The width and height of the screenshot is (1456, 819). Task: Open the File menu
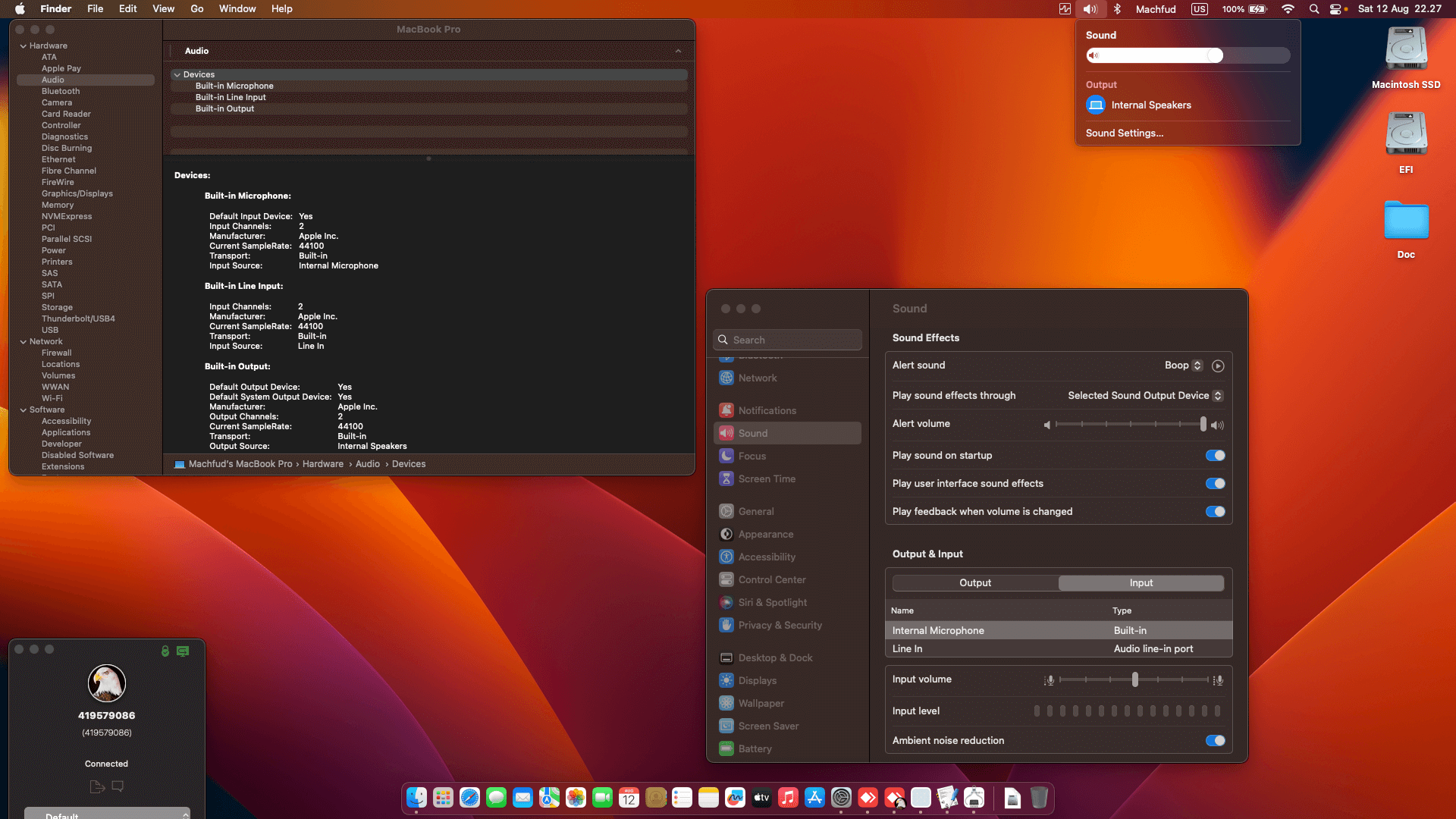(95, 9)
